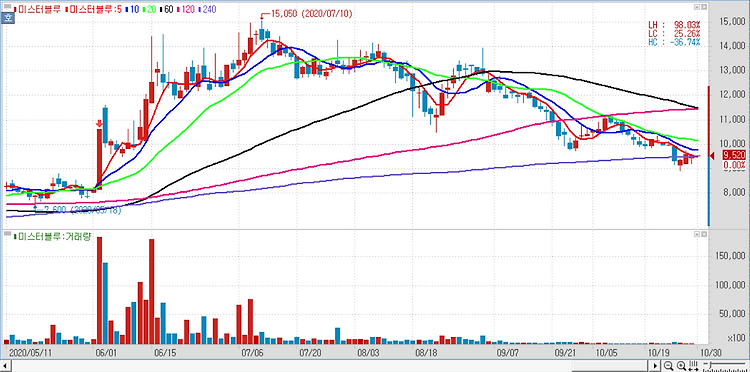750x372 pixels.
Task: Close the price chart panel
Action: click(704, 7)
